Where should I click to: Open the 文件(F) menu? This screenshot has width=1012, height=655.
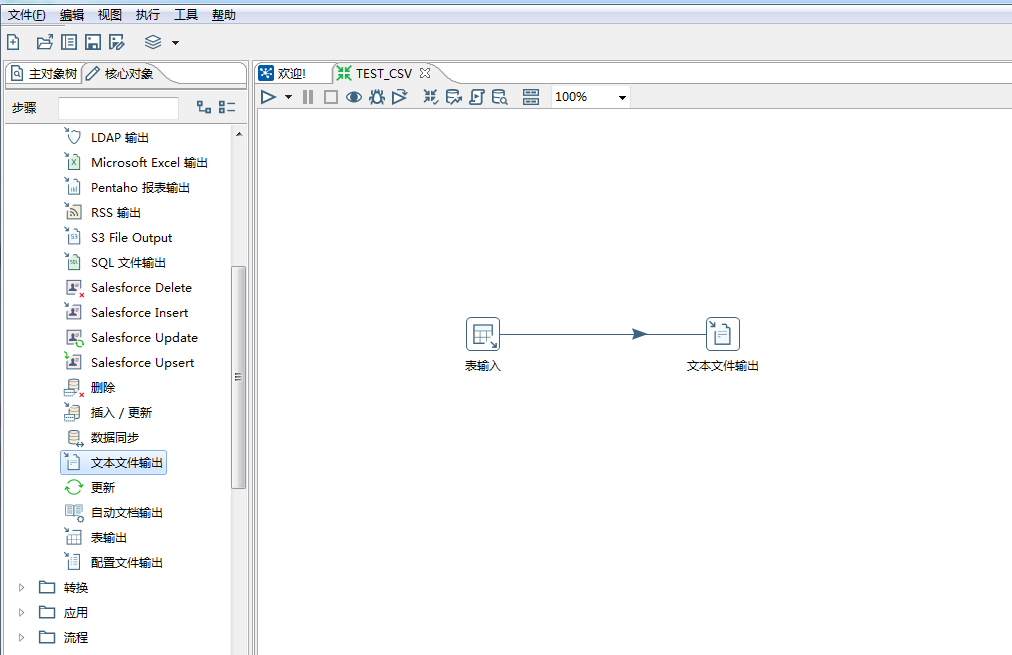pyautogui.click(x=26, y=15)
